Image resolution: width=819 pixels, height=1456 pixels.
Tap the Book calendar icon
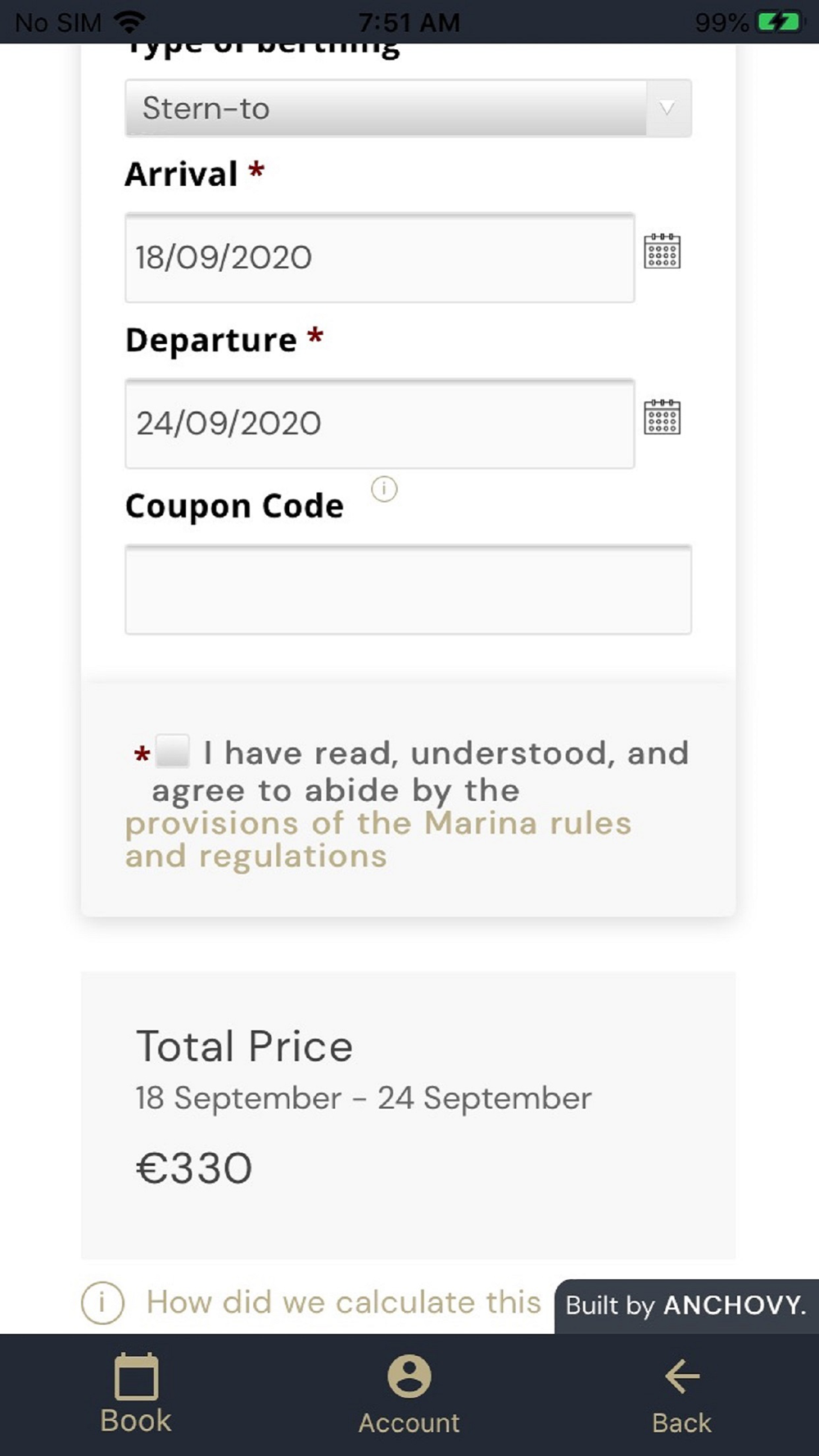point(136,1377)
